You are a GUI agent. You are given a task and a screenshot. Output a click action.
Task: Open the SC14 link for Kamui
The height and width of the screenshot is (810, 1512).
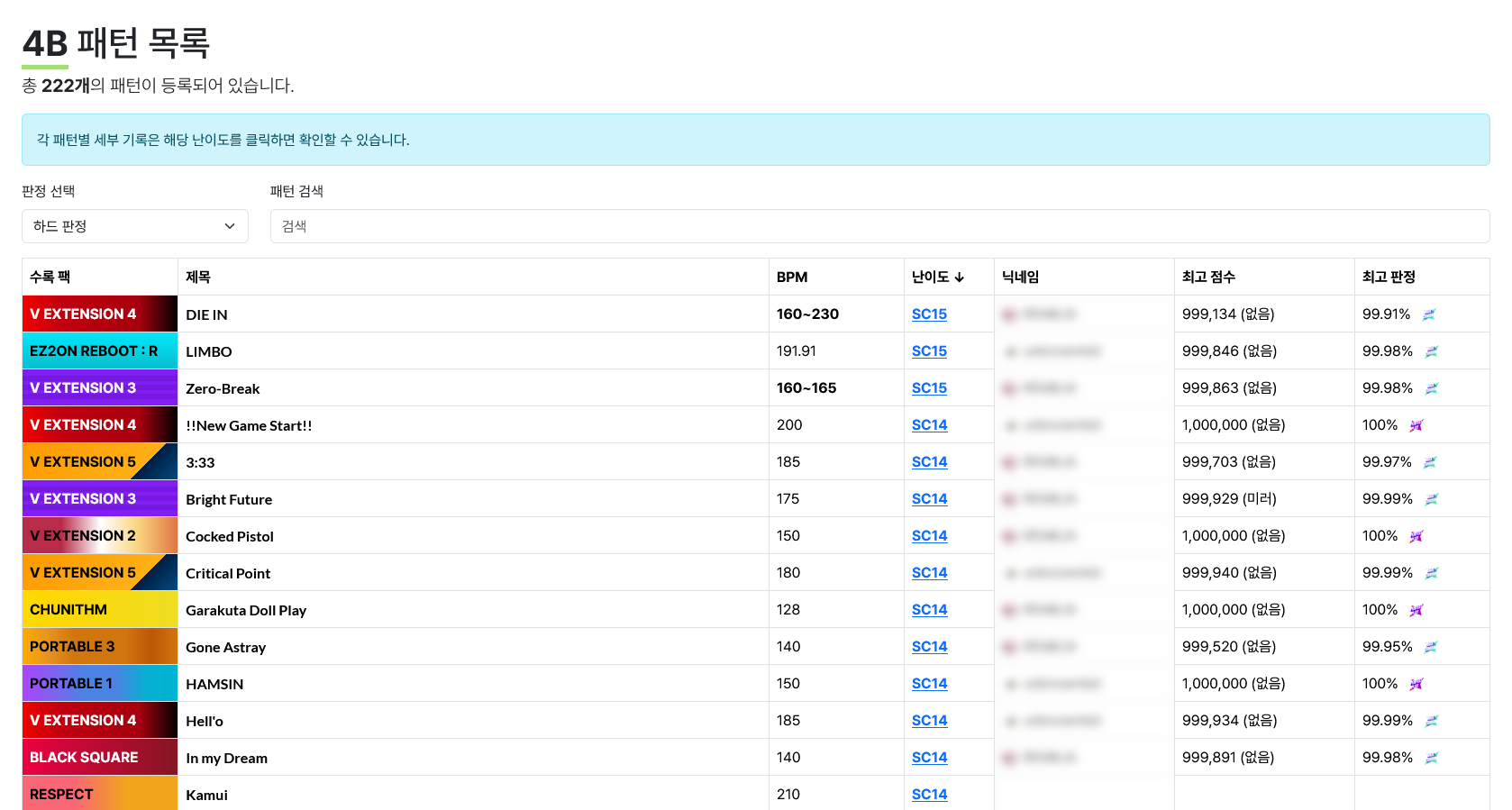pos(929,794)
